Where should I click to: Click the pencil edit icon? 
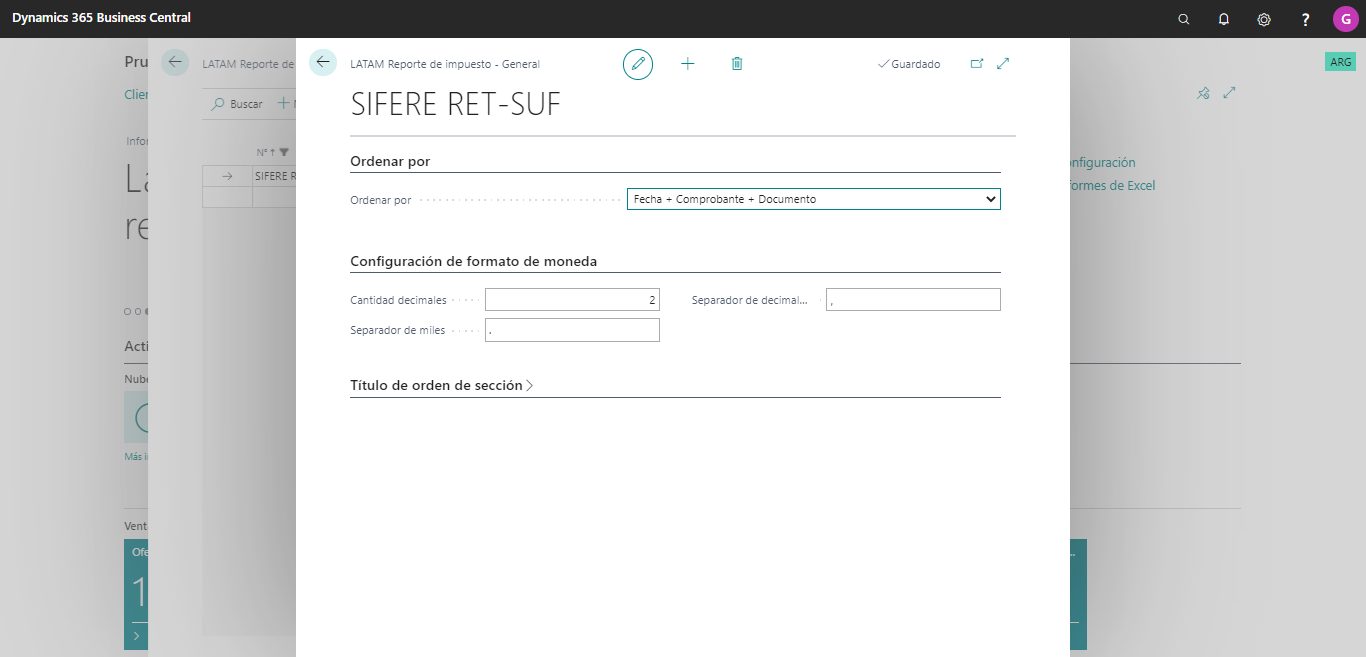(638, 64)
